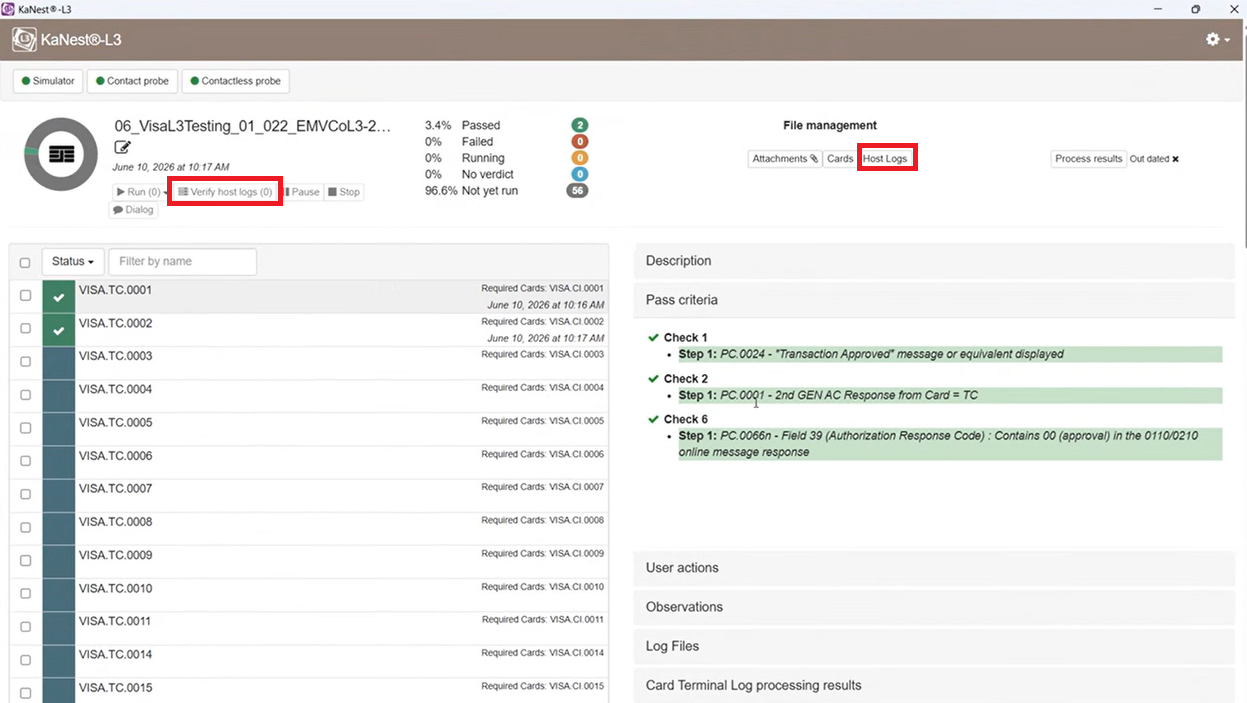Click the Passed count badge 2
Viewport: 1247px width, 703px height.
(579, 125)
